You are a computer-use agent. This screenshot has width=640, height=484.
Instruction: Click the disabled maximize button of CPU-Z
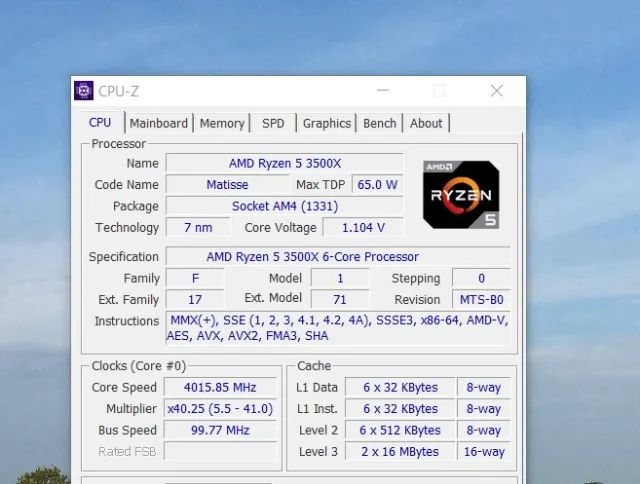coord(439,91)
